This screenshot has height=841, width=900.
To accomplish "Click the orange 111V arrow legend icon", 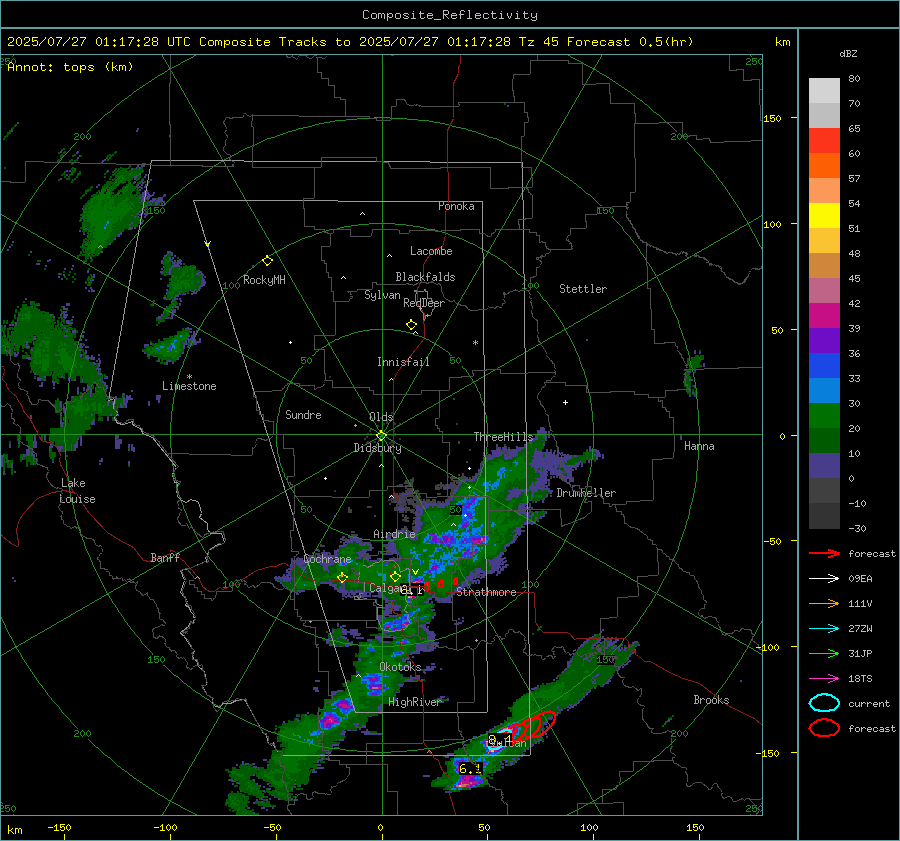I will (824, 603).
